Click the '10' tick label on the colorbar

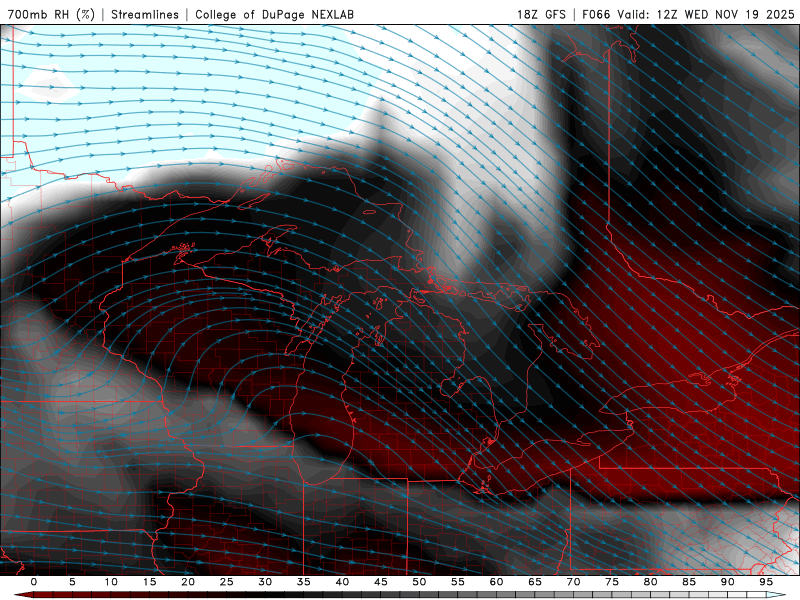[111, 582]
